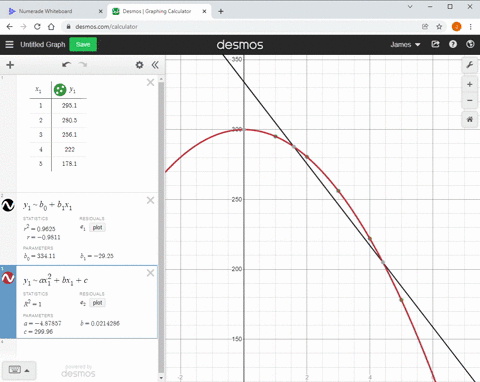The image size is (480, 382).
Task: Select table cell 280.5
Action: click(x=69, y=120)
